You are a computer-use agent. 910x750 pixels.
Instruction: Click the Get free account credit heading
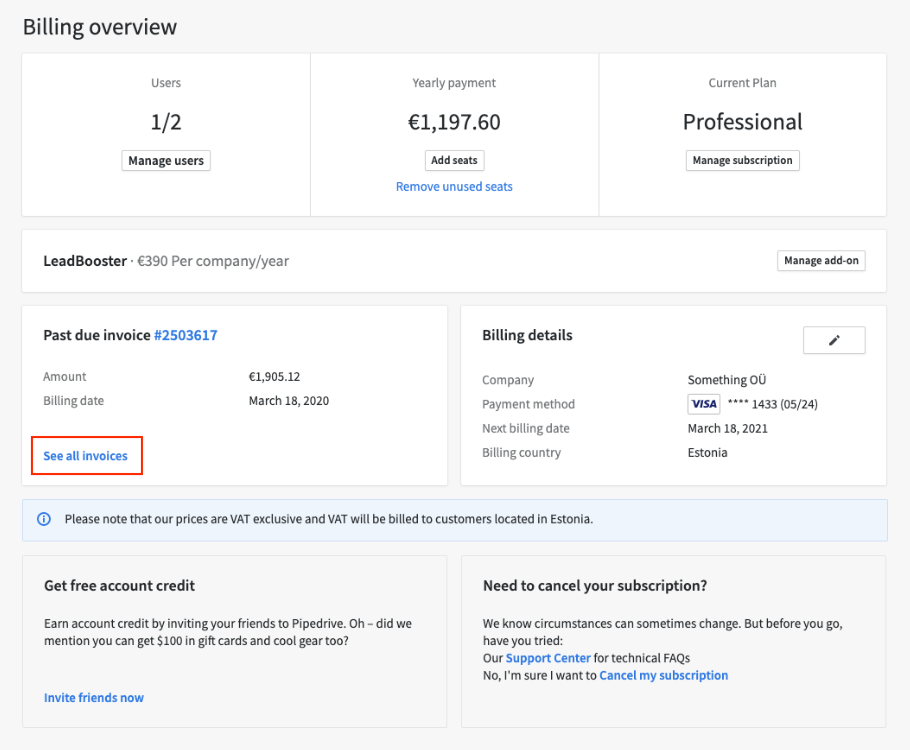pyautogui.click(x=120, y=586)
